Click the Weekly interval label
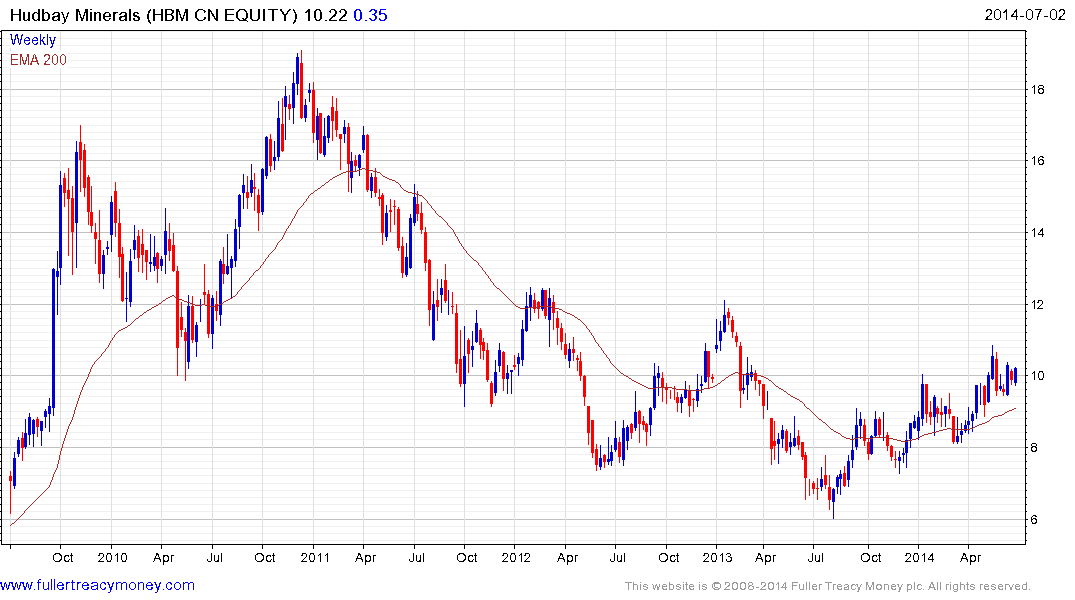 (x=32, y=40)
